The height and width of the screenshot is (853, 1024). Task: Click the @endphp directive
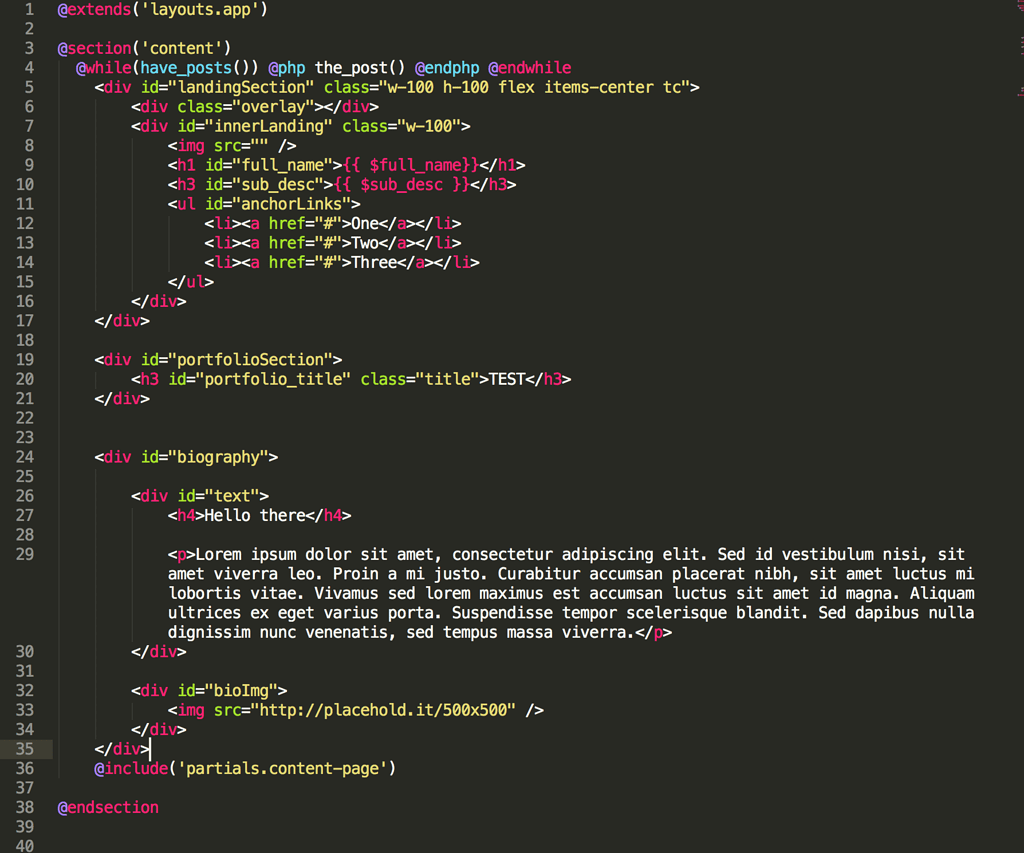(x=447, y=68)
